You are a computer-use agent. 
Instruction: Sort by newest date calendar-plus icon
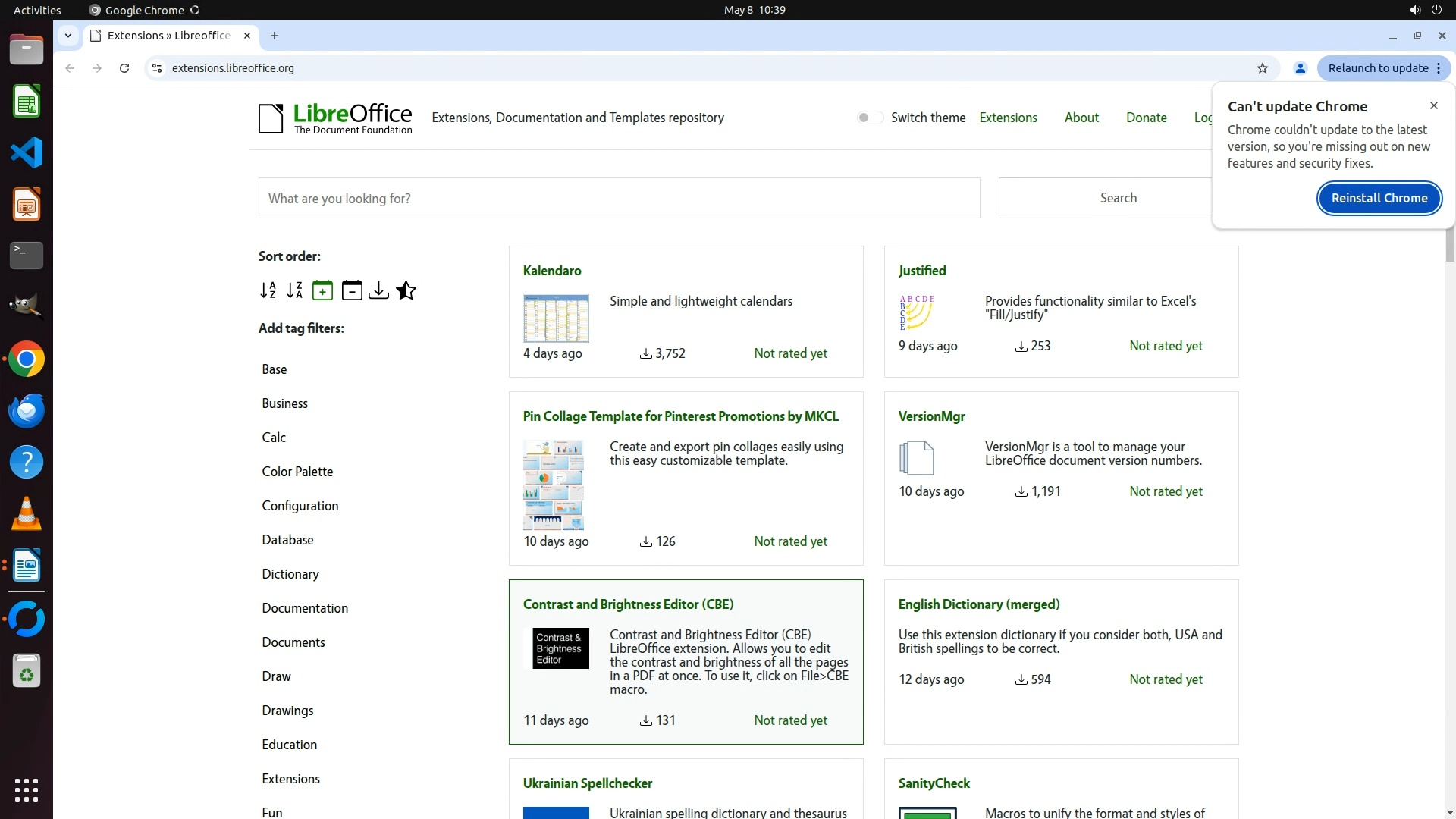click(x=322, y=290)
